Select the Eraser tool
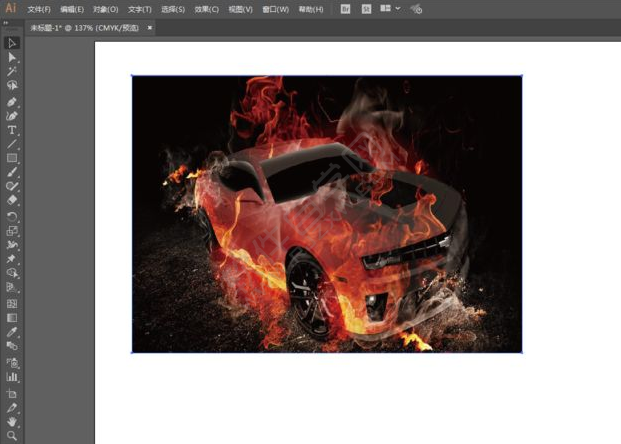 (12, 200)
